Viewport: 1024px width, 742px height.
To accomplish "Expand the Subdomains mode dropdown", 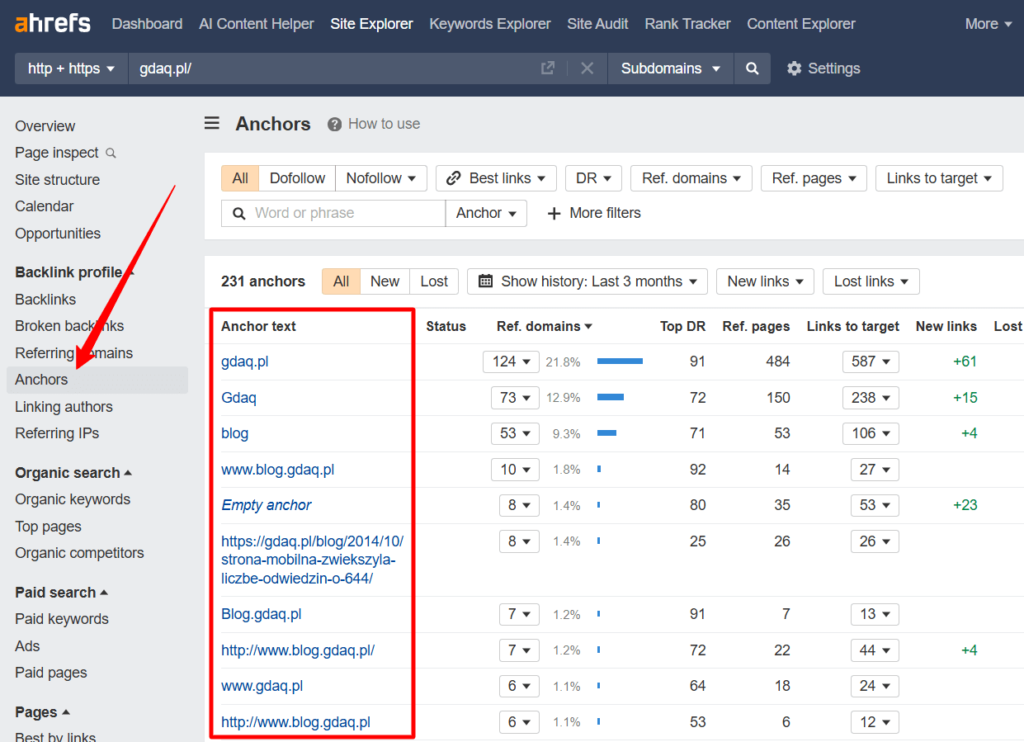I will coord(669,69).
